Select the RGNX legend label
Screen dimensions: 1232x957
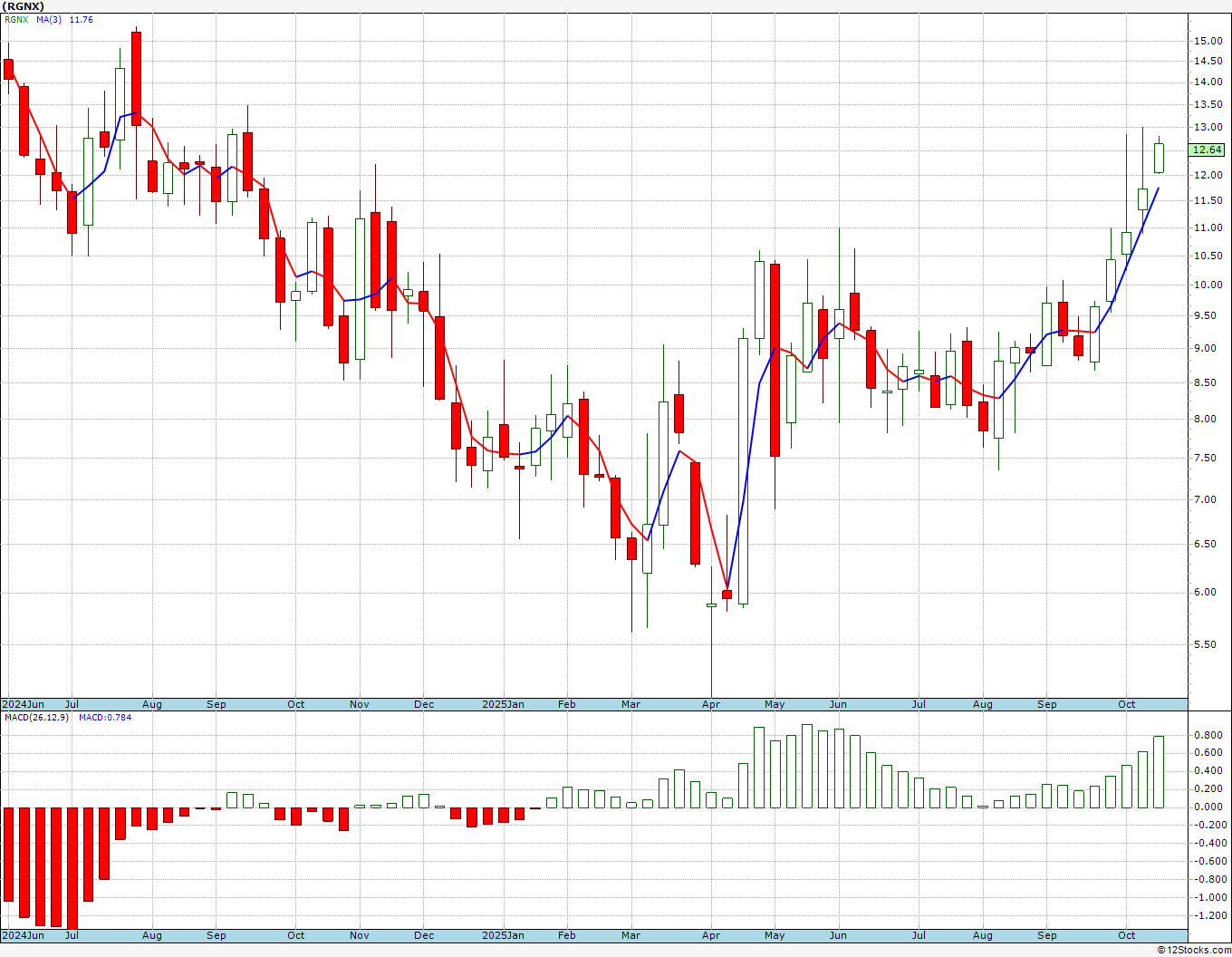[x=16, y=19]
